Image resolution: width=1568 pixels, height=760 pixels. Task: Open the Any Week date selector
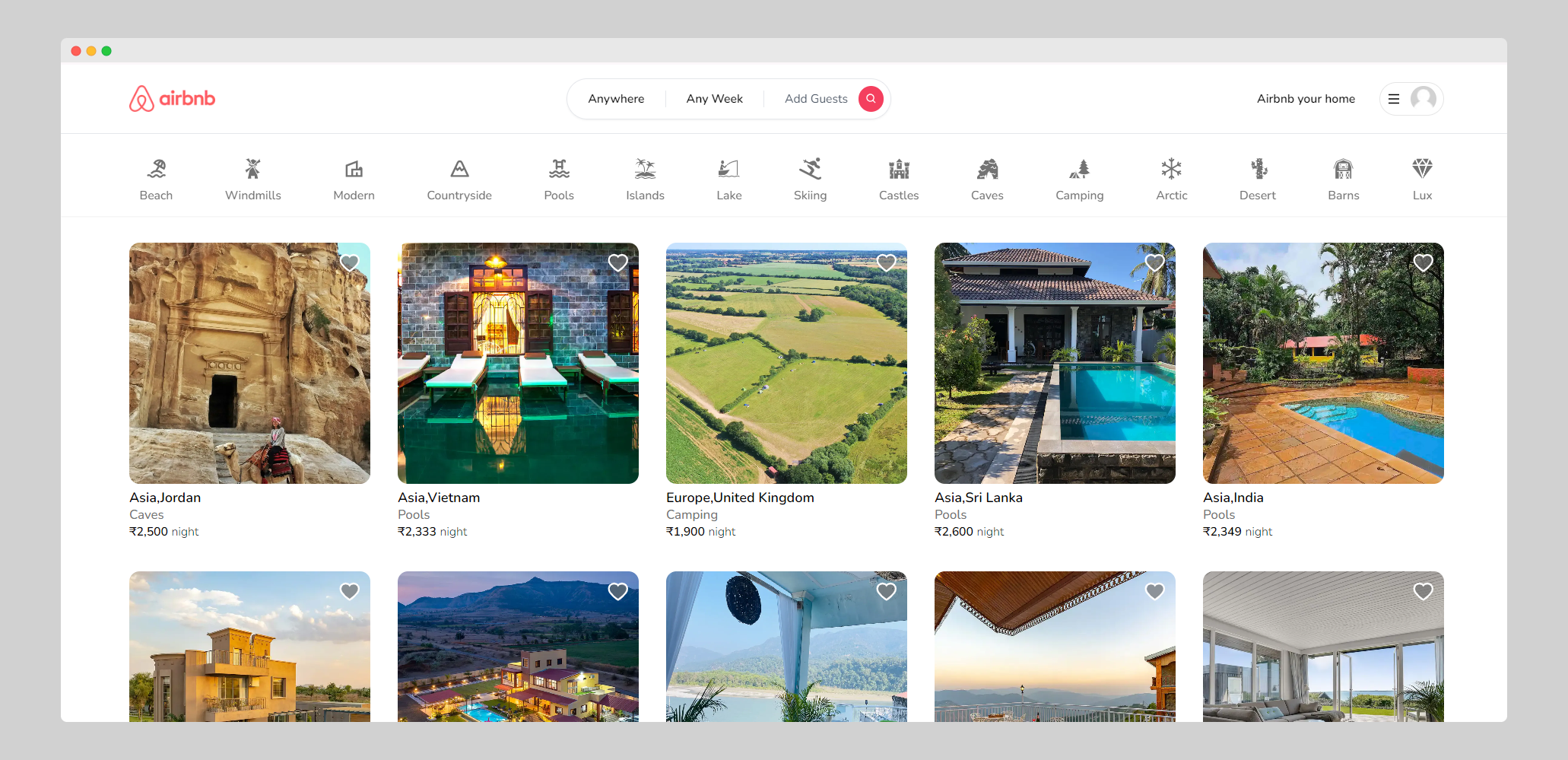pyautogui.click(x=714, y=98)
